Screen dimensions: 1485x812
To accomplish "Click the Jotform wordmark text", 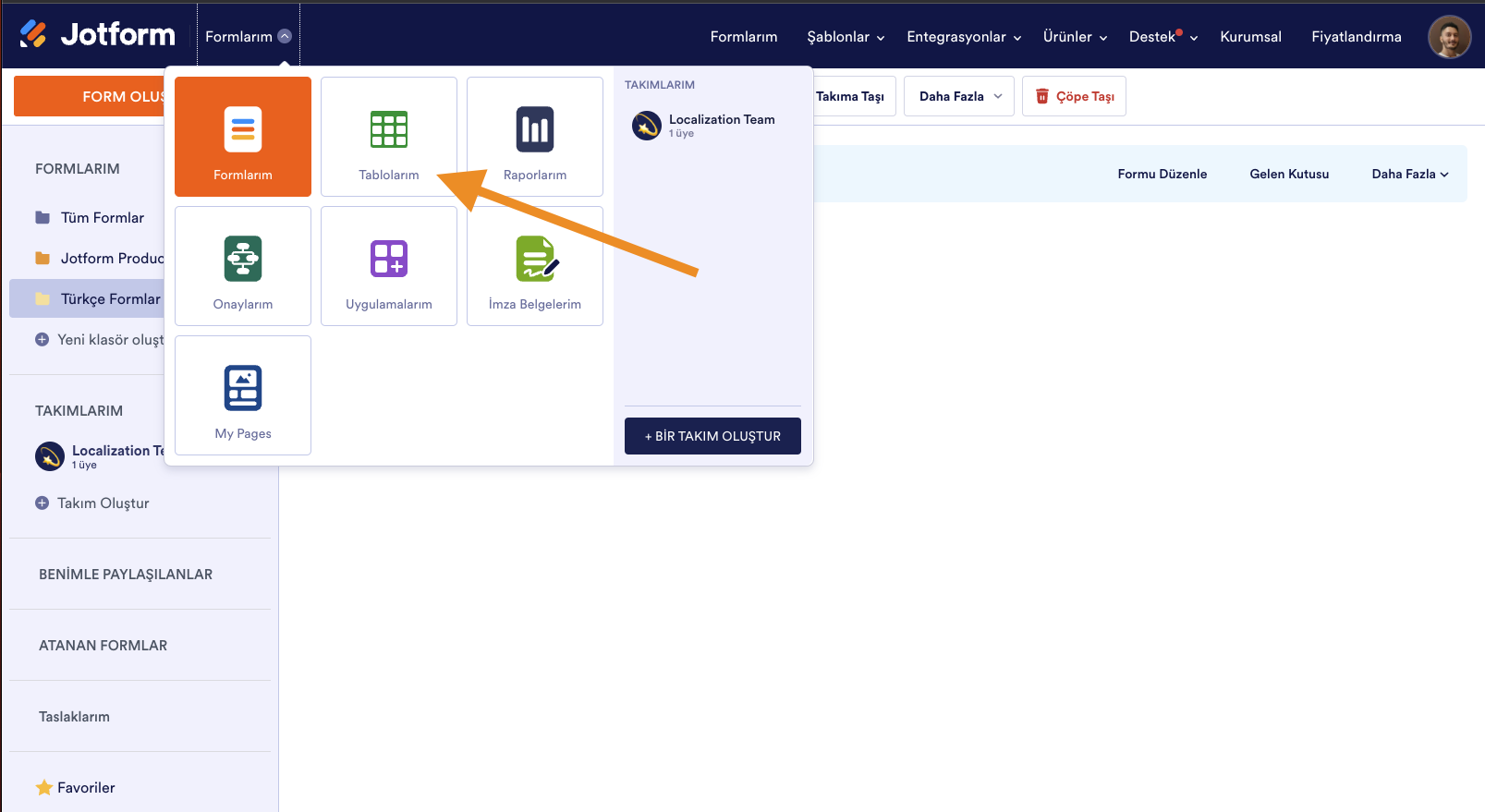I will pyautogui.click(x=117, y=35).
